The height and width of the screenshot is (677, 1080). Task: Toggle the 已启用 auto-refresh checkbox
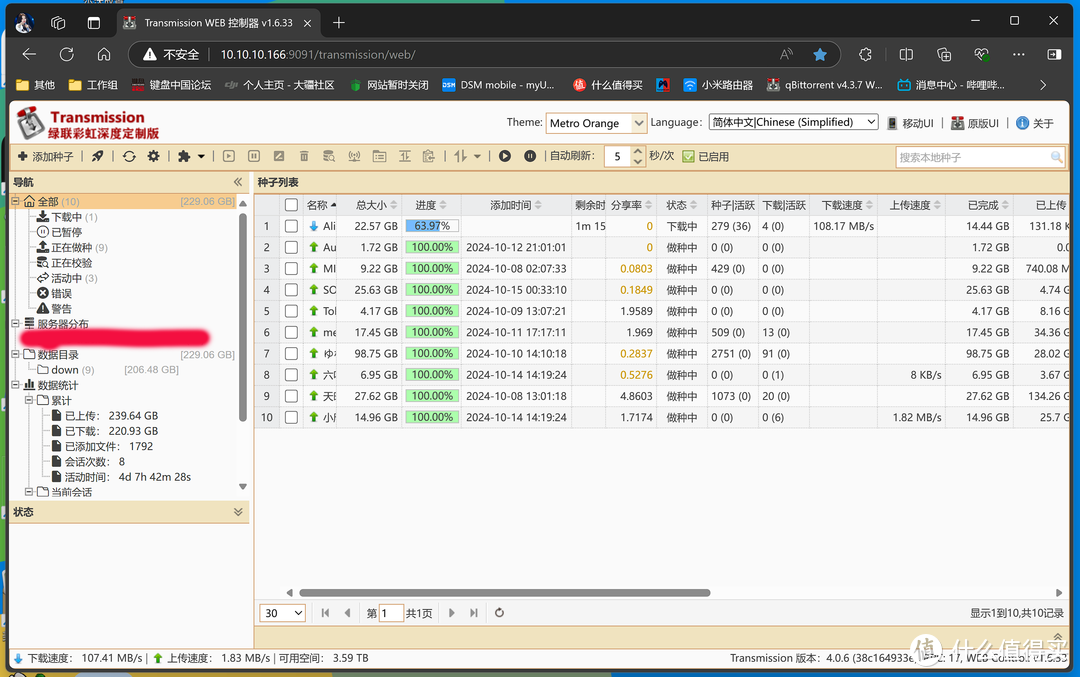688,156
